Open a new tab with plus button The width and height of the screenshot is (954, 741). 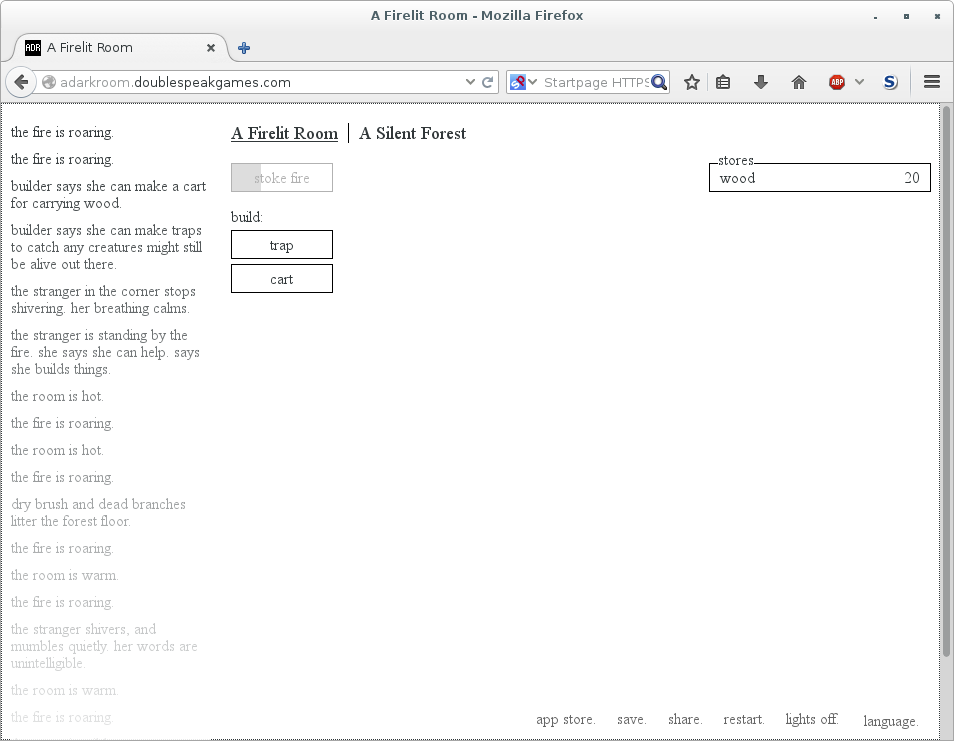pos(244,48)
